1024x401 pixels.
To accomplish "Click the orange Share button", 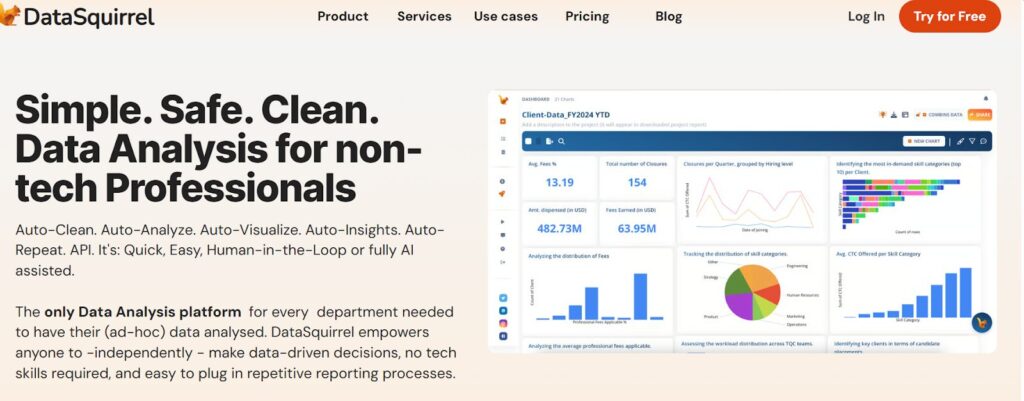I will tap(978, 115).
